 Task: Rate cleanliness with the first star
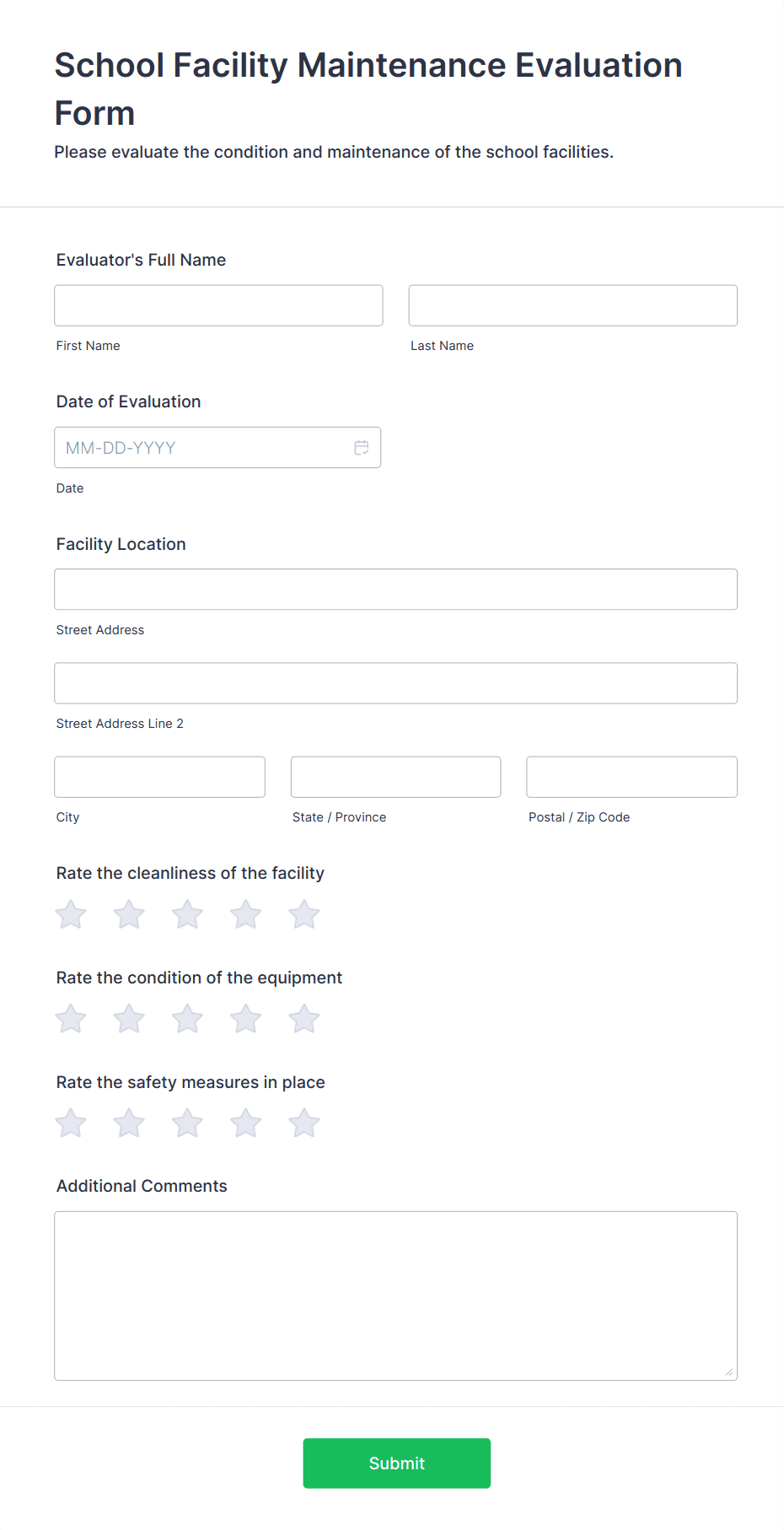tap(71, 914)
